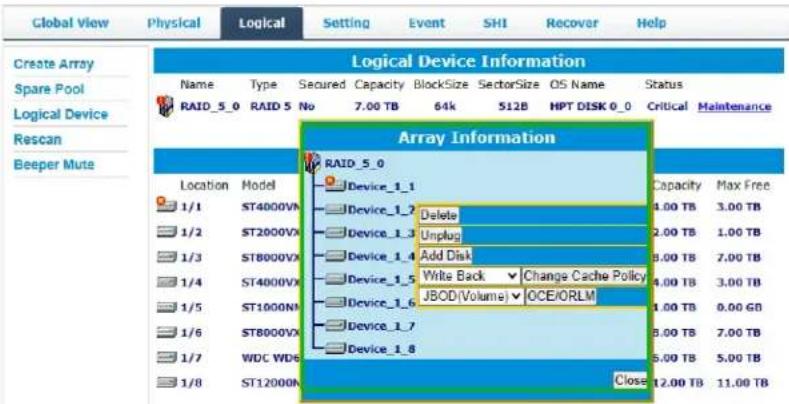
Task: Open the SHI tab
Action: 495,23
